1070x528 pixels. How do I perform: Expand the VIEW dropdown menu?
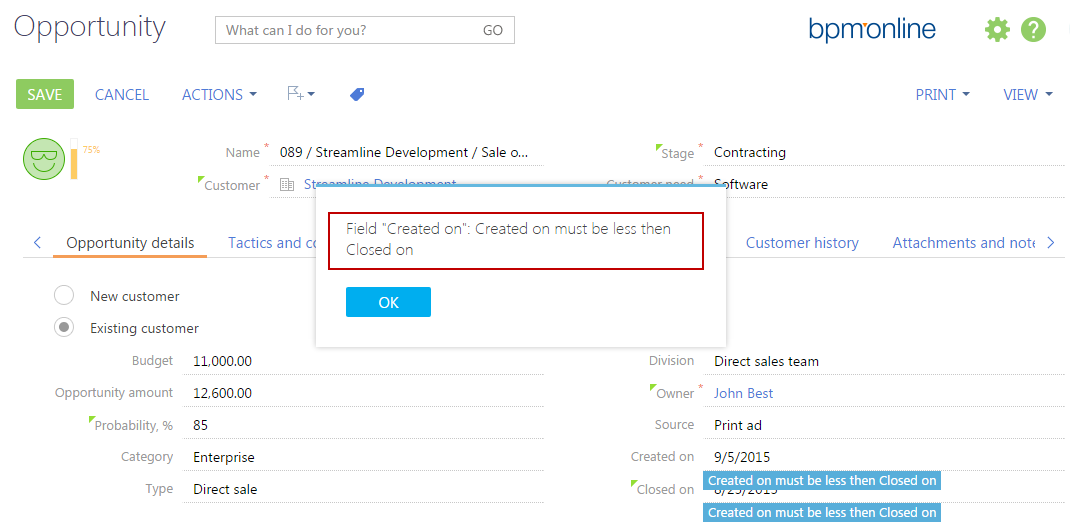point(1027,94)
